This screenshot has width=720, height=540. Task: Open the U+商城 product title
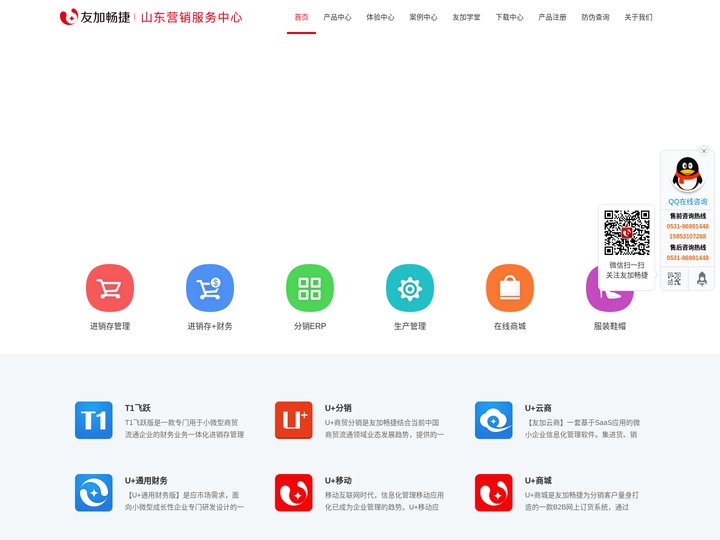point(538,480)
